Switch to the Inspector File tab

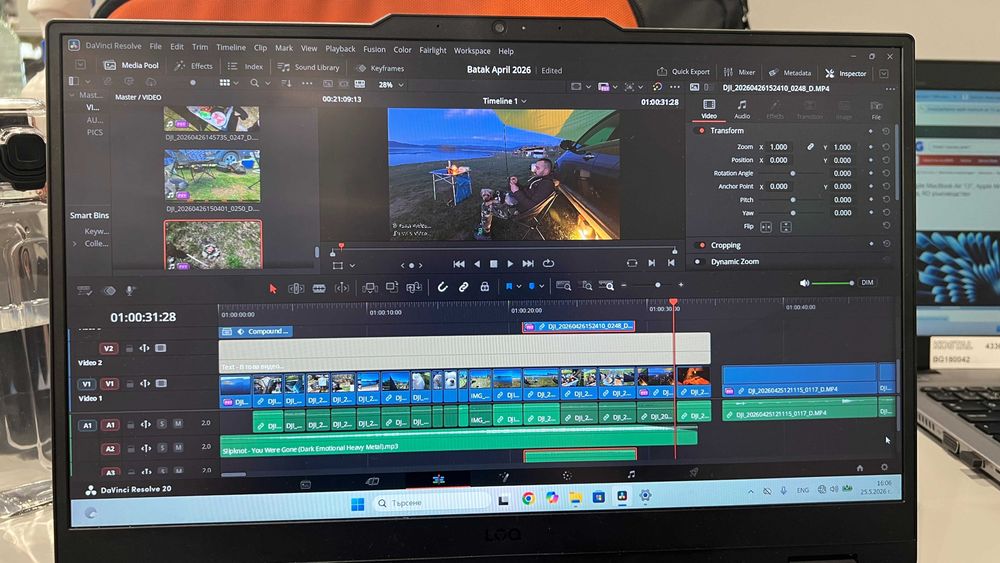876,110
